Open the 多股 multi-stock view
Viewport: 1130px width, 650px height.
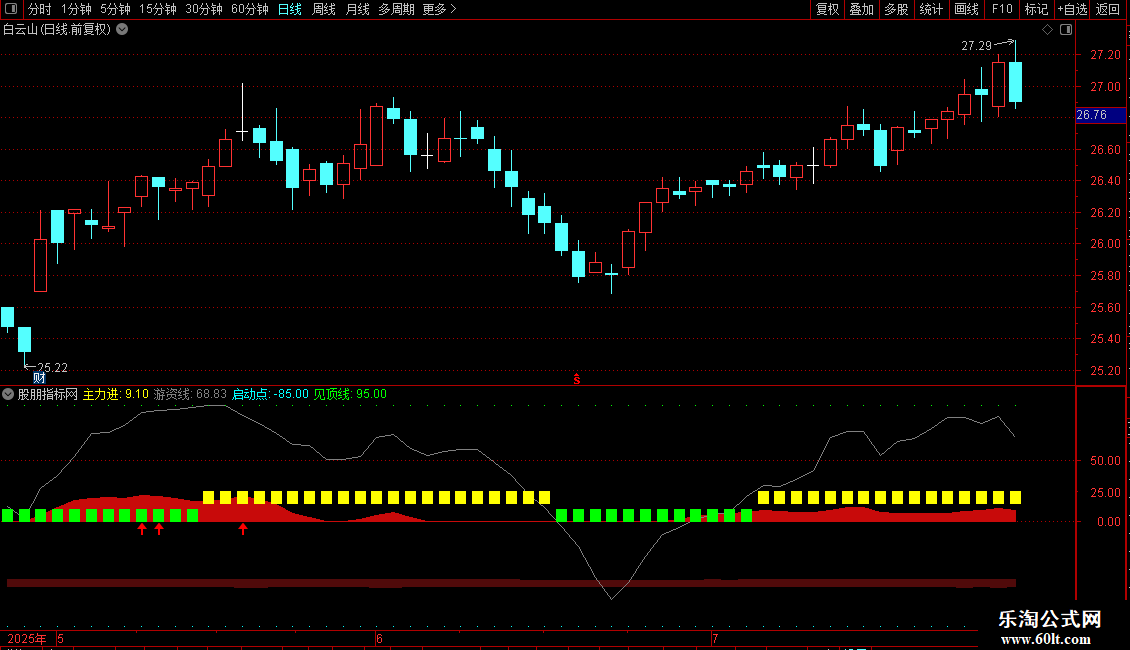coord(896,9)
